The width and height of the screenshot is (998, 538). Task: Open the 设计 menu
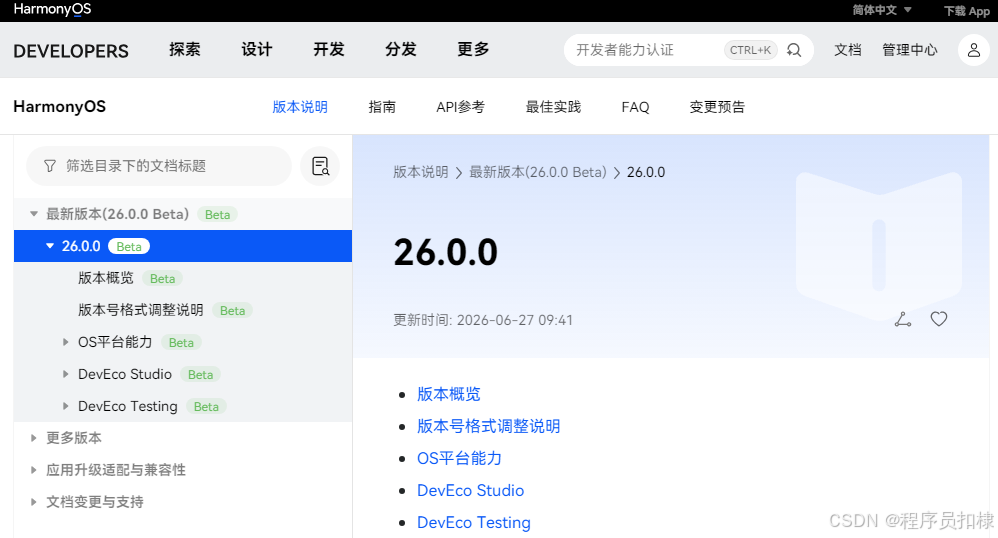click(x=257, y=50)
